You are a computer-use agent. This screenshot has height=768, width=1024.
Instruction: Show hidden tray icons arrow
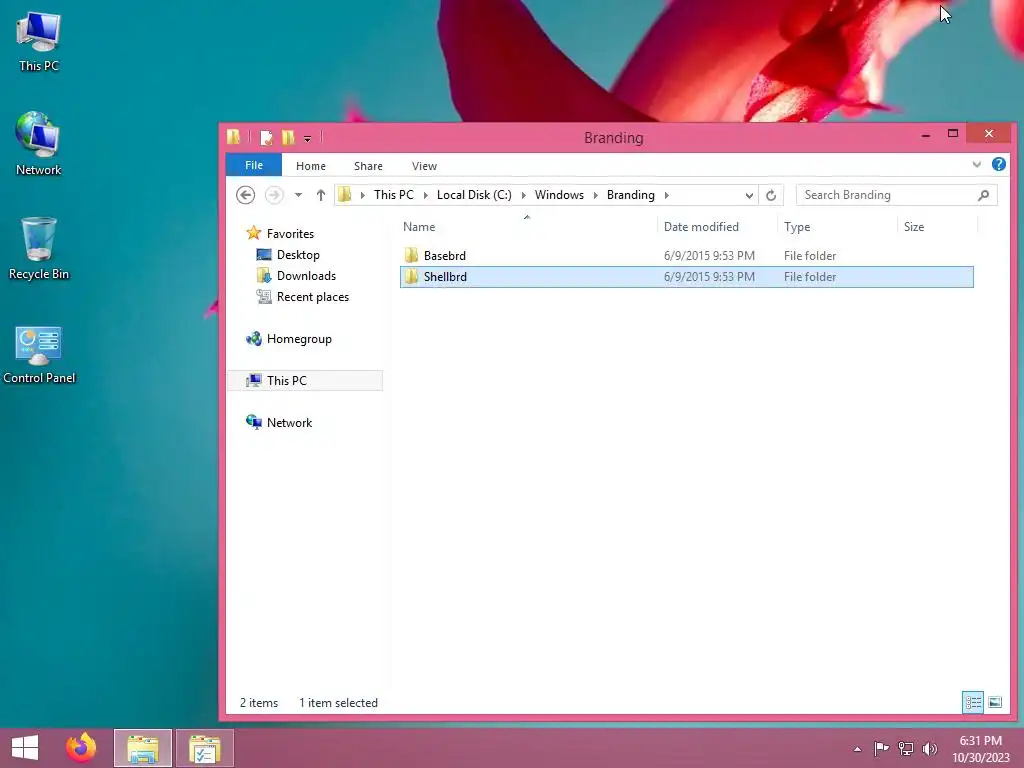click(x=857, y=749)
